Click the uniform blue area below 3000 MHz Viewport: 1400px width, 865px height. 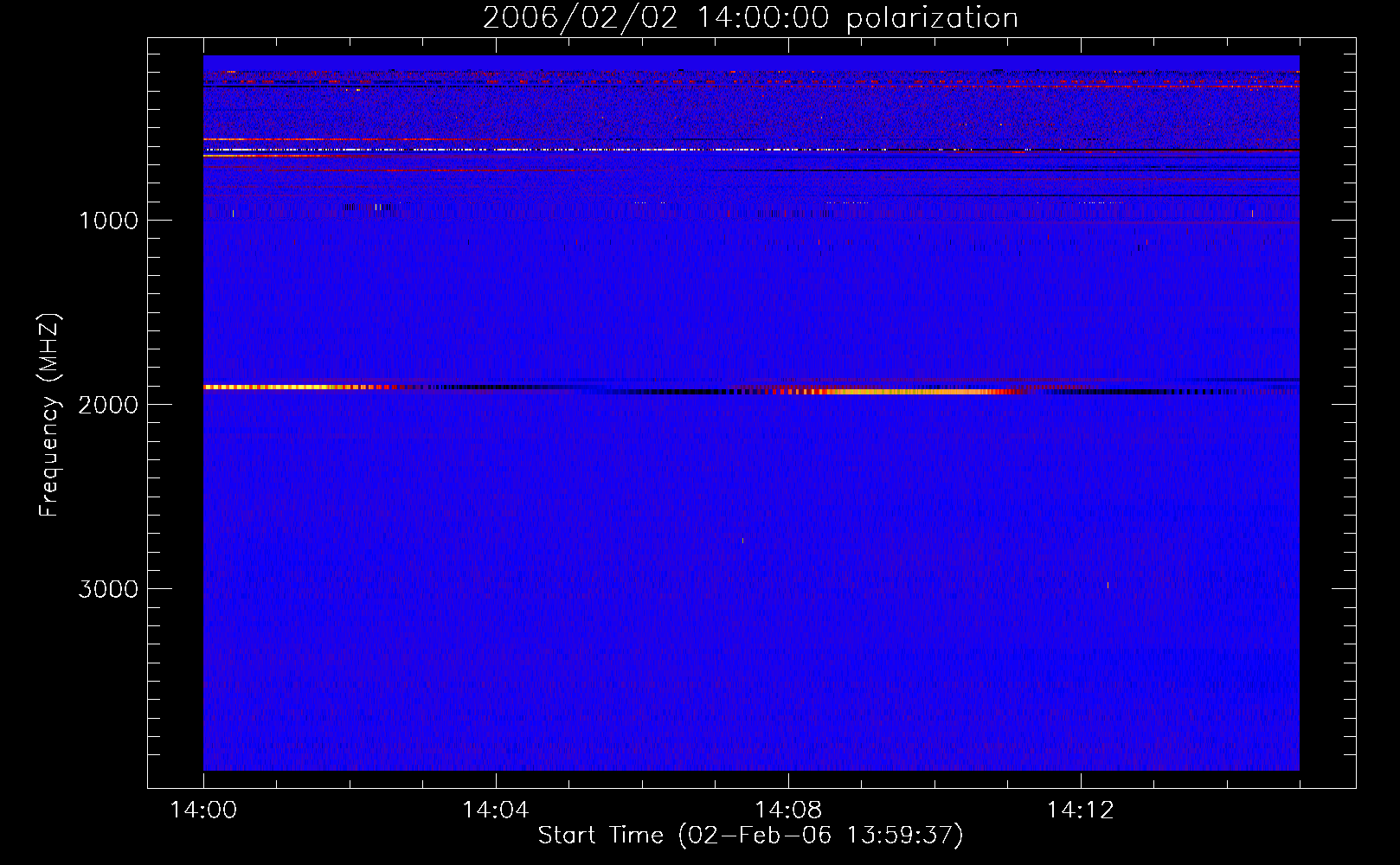tap(751, 683)
